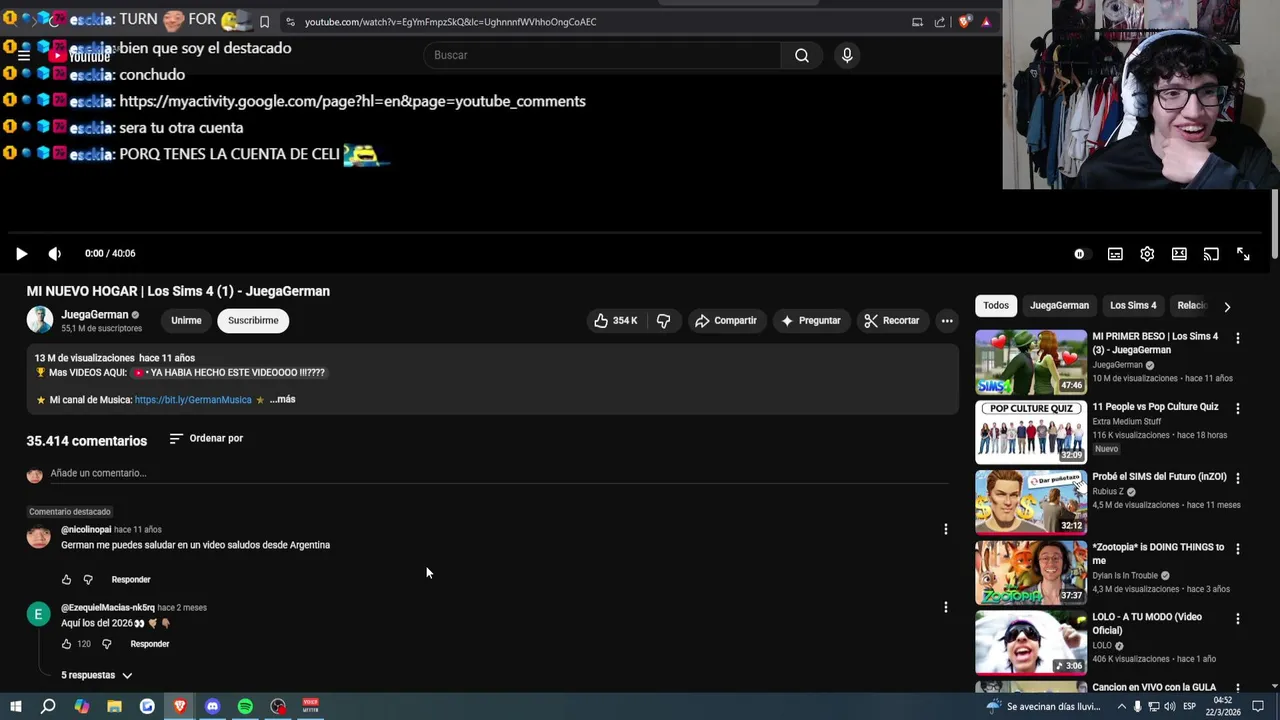Click the Suscribirme subscribe button
The height and width of the screenshot is (720, 1280).
pos(253,321)
